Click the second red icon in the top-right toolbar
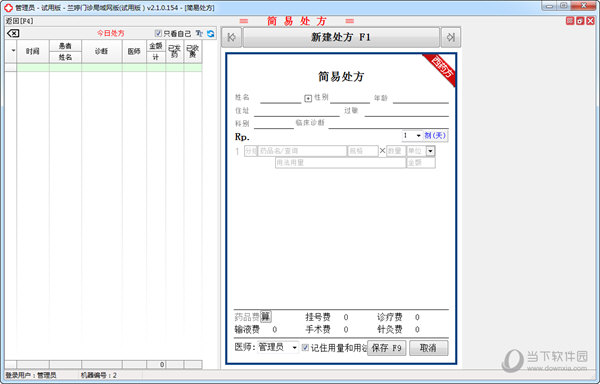600x384 pixels. click(x=580, y=21)
